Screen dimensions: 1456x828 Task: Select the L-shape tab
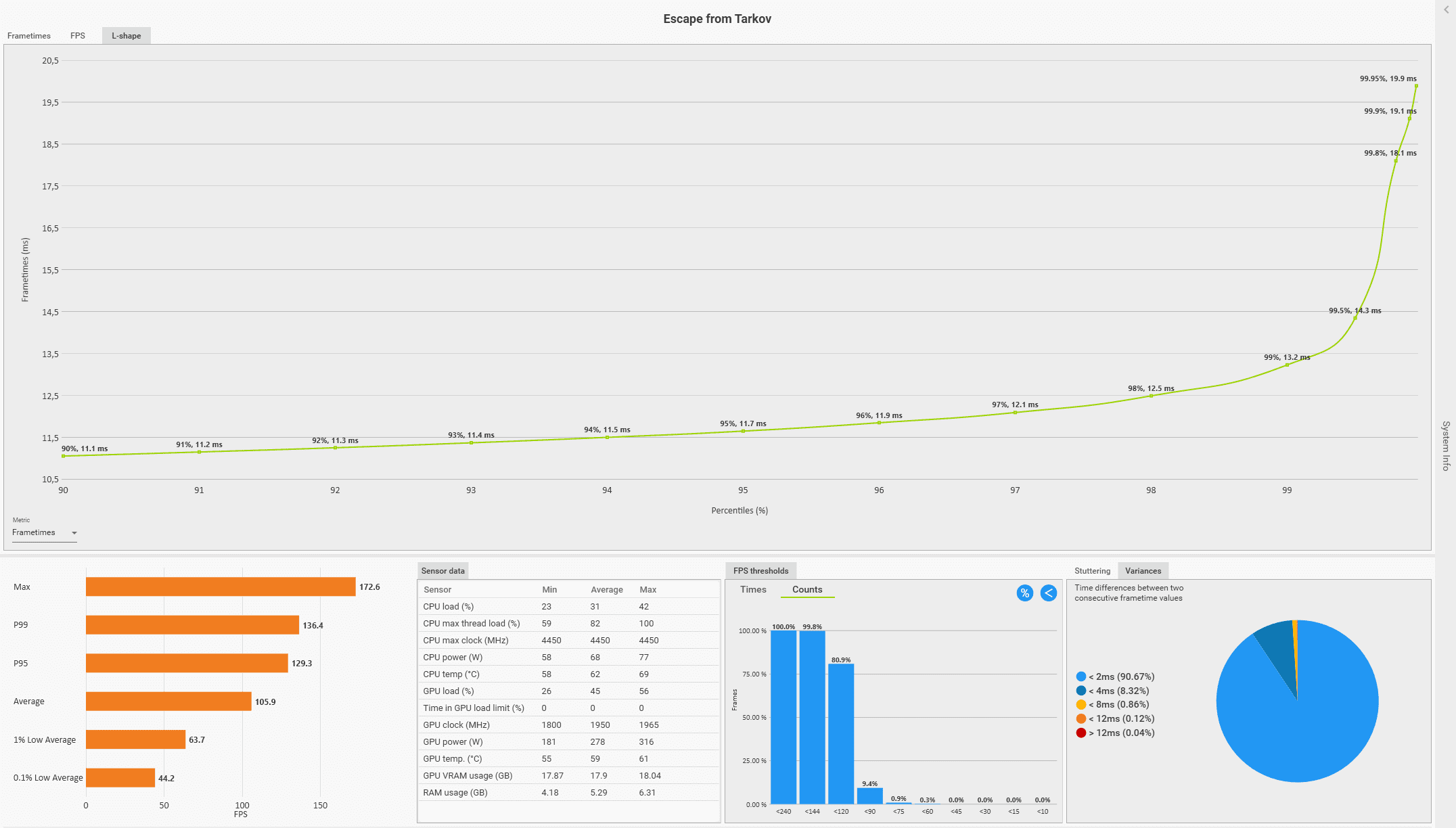pyautogui.click(x=127, y=36)
